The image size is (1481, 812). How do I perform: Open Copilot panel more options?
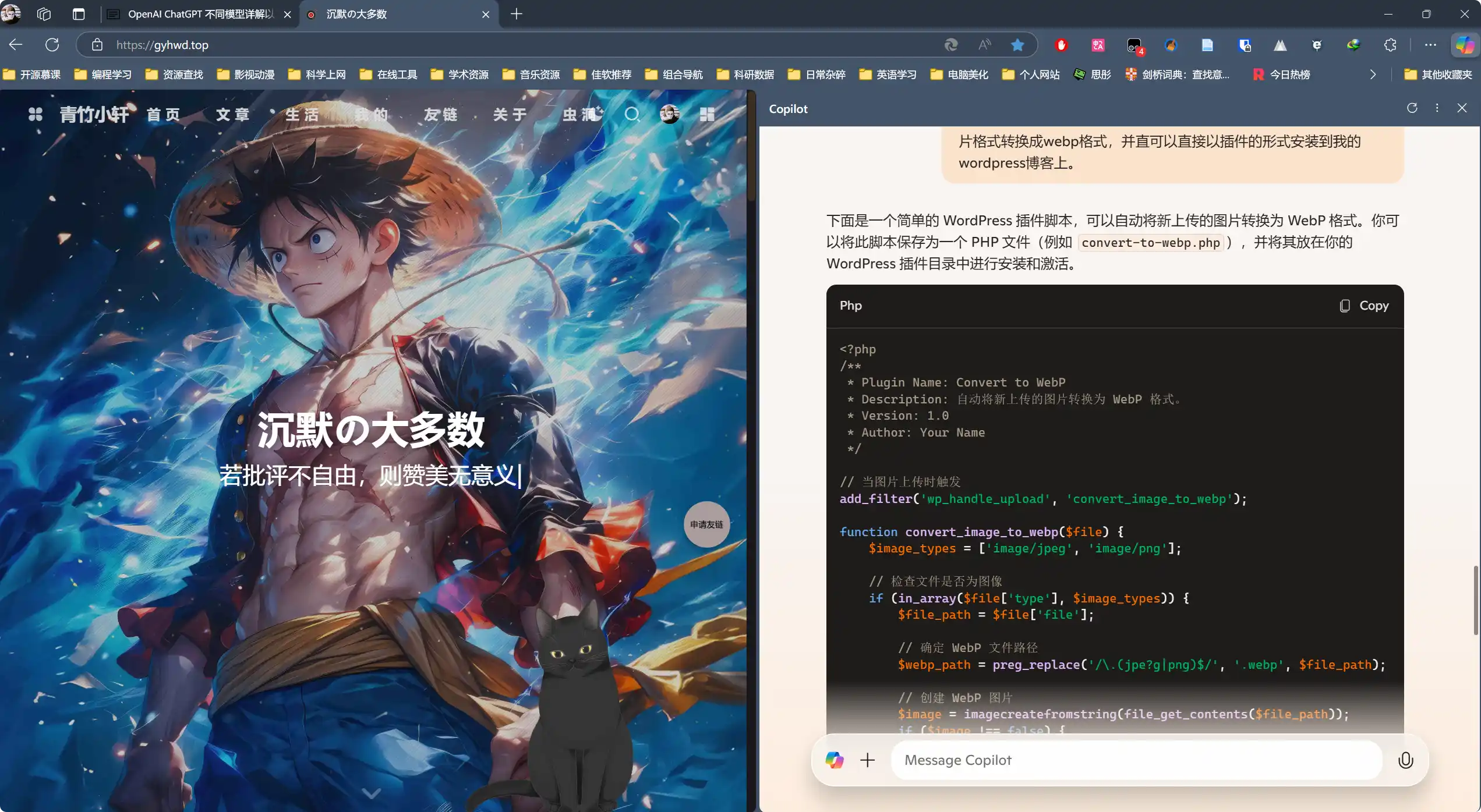click(x=1437, y=108)
